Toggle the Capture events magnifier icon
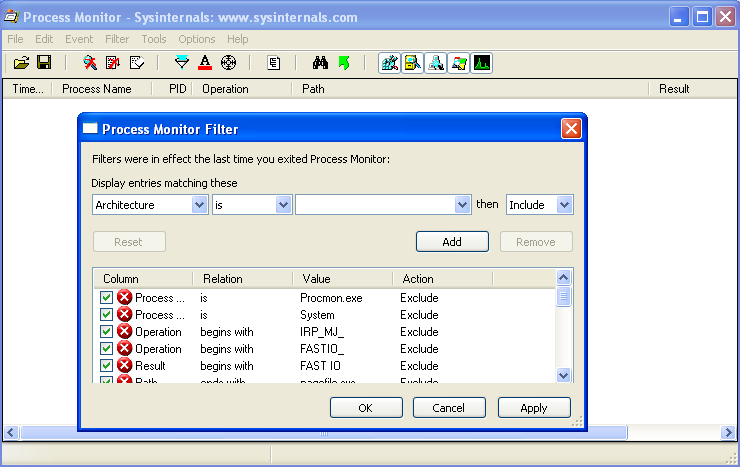The image size is (740, 467). coord(90,63)
